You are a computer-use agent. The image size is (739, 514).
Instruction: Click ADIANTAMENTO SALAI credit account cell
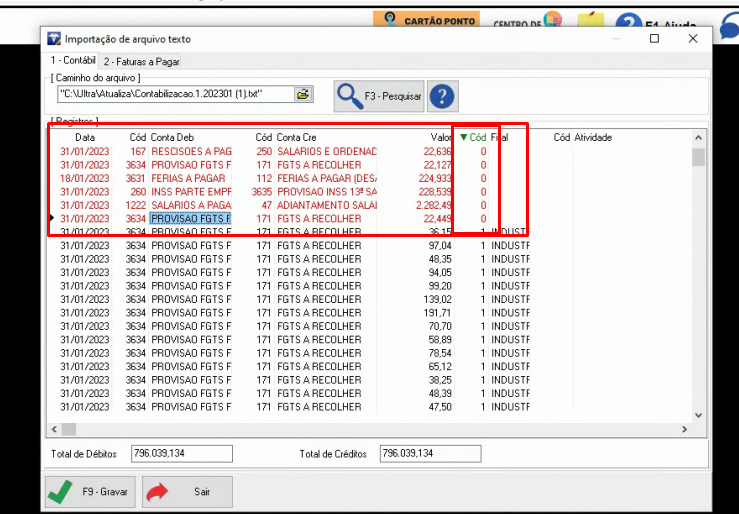(x=327, y=205)
